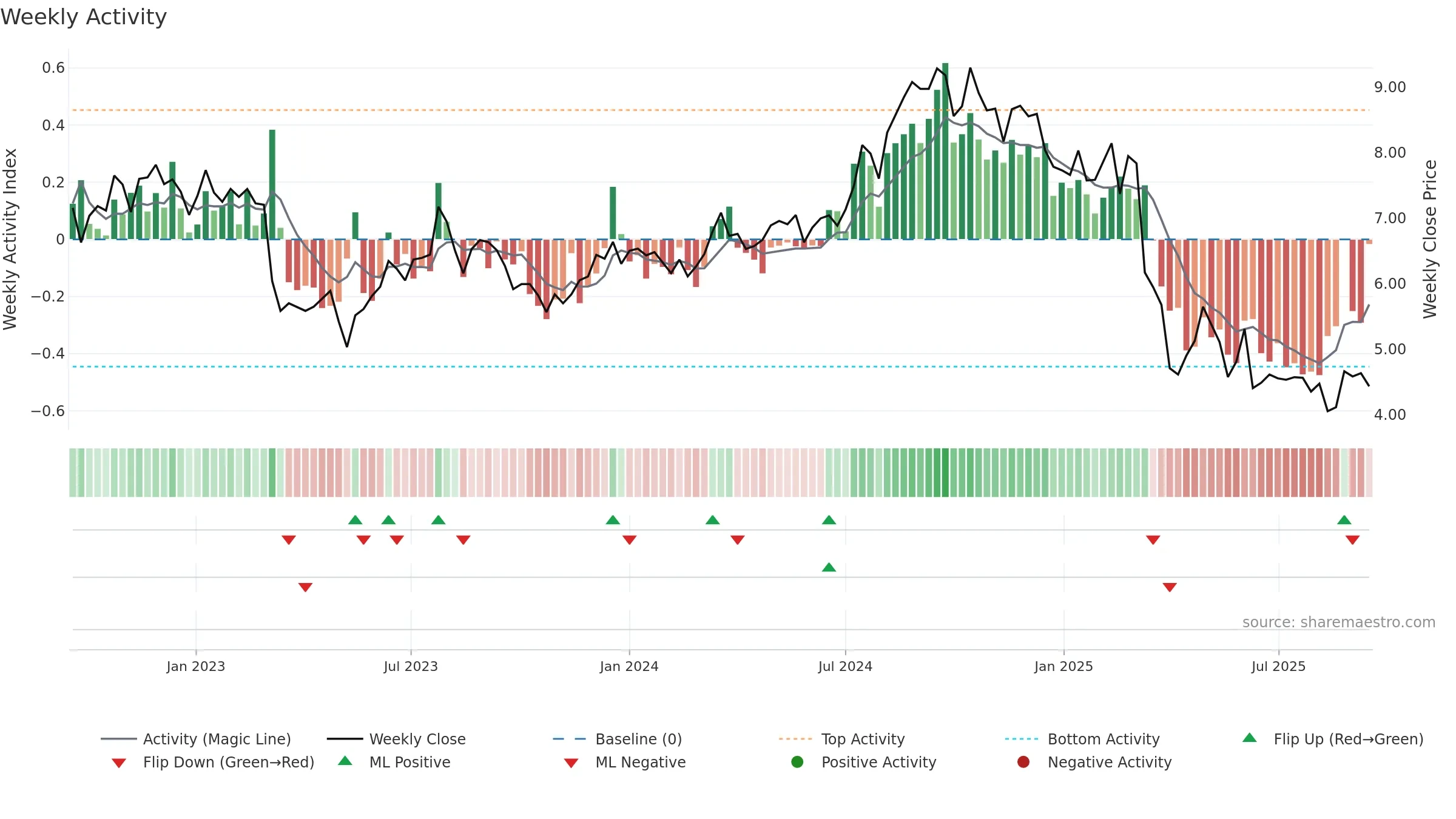Toggle the ML Negative legend entry
Viewport: 1456px width, 819px height.
click(x=624, y=762)
